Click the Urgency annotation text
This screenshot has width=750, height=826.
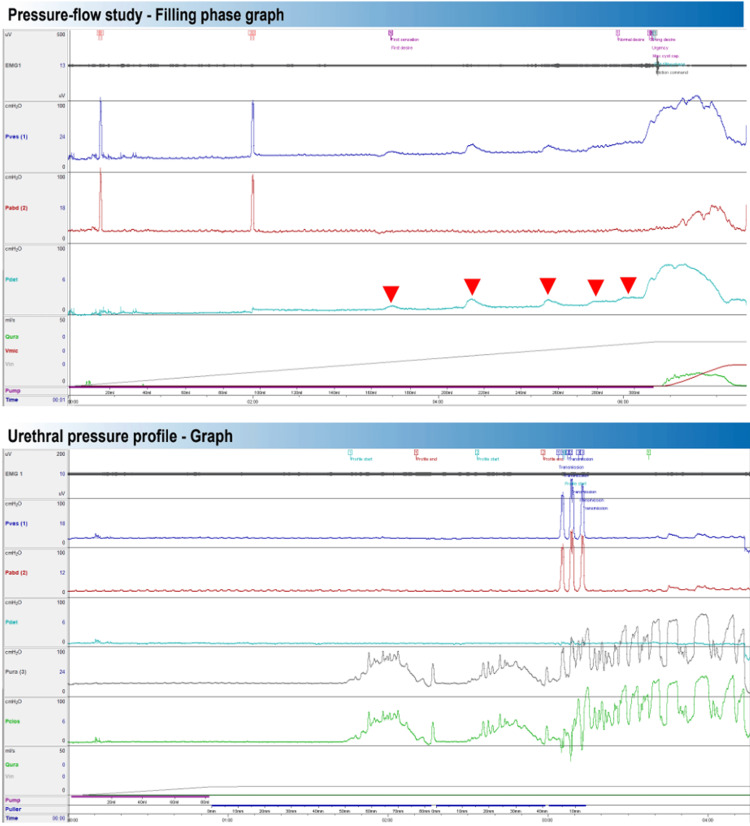(x=660, y=48)
